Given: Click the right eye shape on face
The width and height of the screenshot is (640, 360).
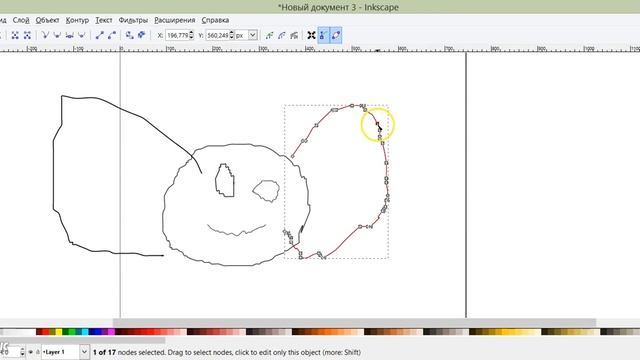Looking at the screenshot, I should [266, 191].
